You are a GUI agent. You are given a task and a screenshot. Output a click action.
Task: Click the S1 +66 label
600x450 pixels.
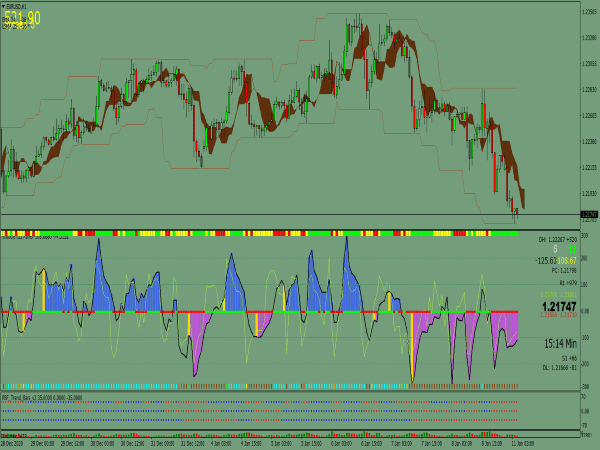coord(569,359)
